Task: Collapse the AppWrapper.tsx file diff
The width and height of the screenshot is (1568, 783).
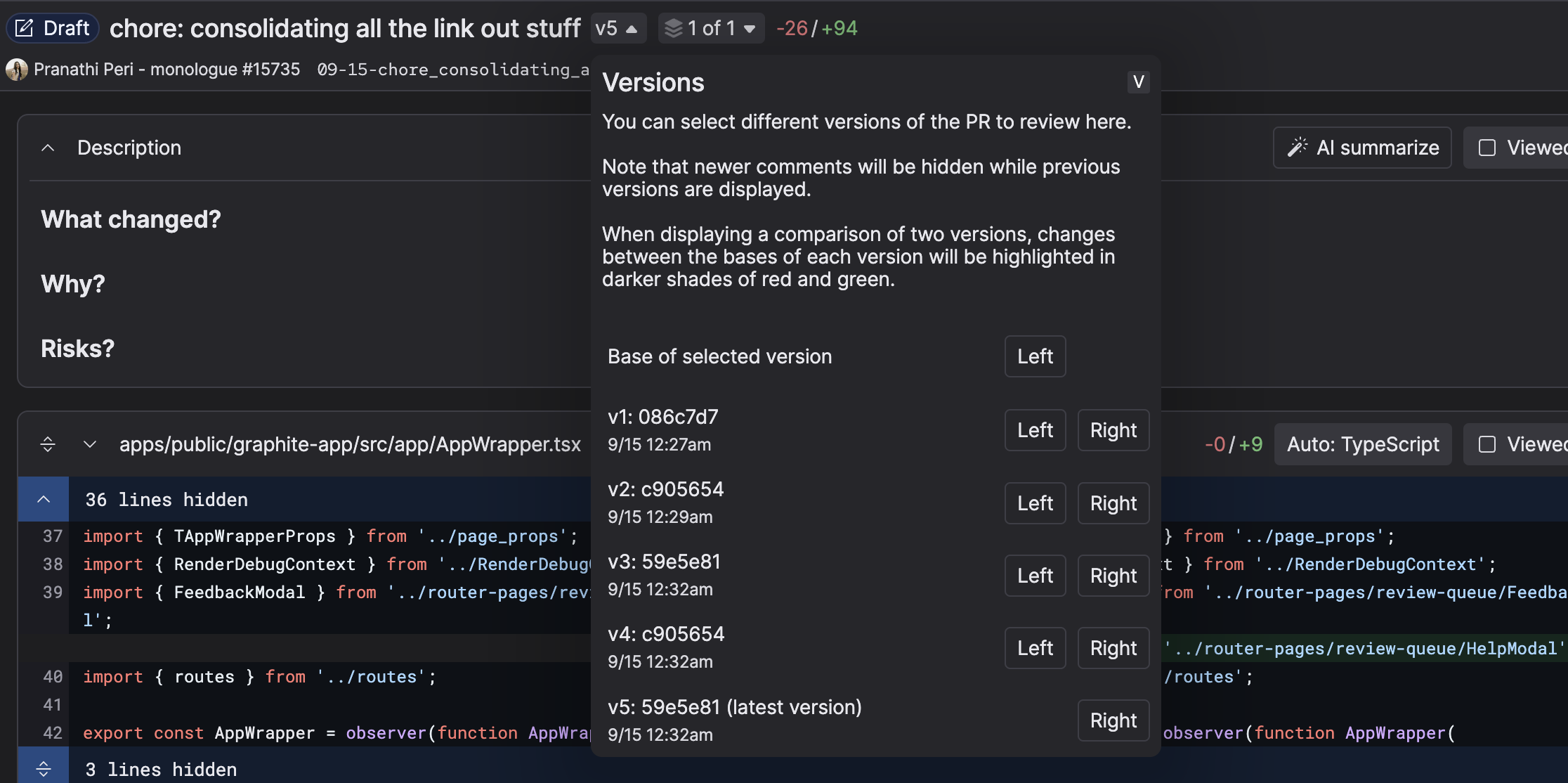Action: [90, 444]
